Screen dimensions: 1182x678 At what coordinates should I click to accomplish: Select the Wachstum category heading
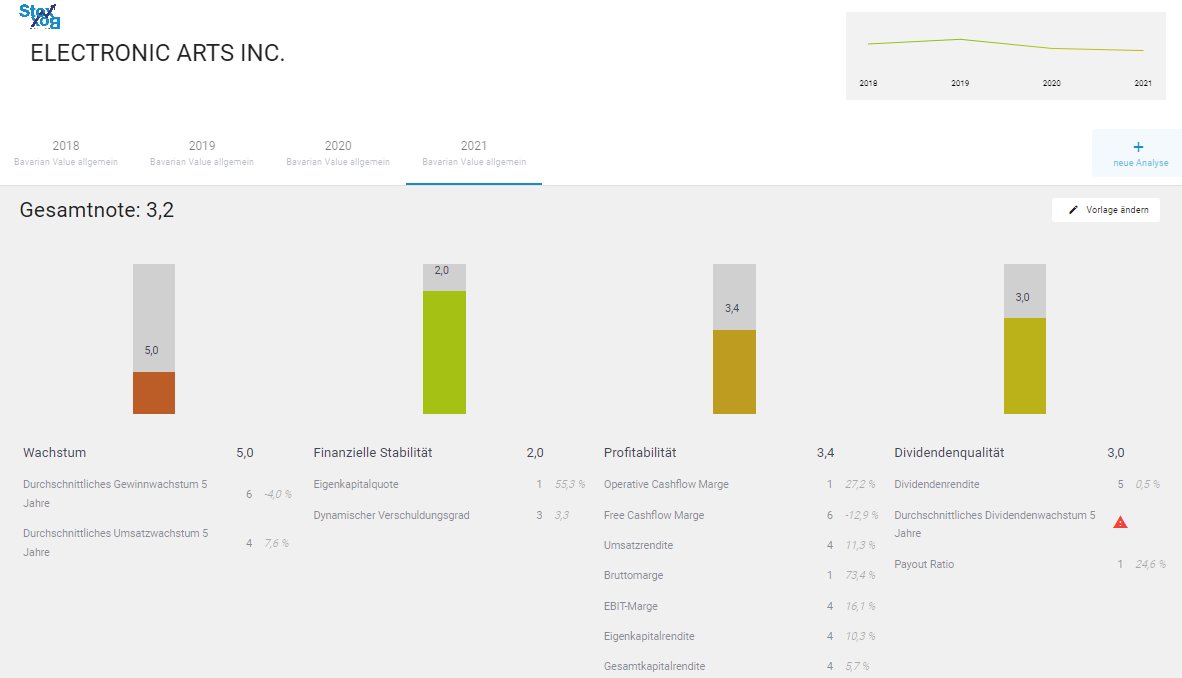pyautogui.click(x=54, y=453)
